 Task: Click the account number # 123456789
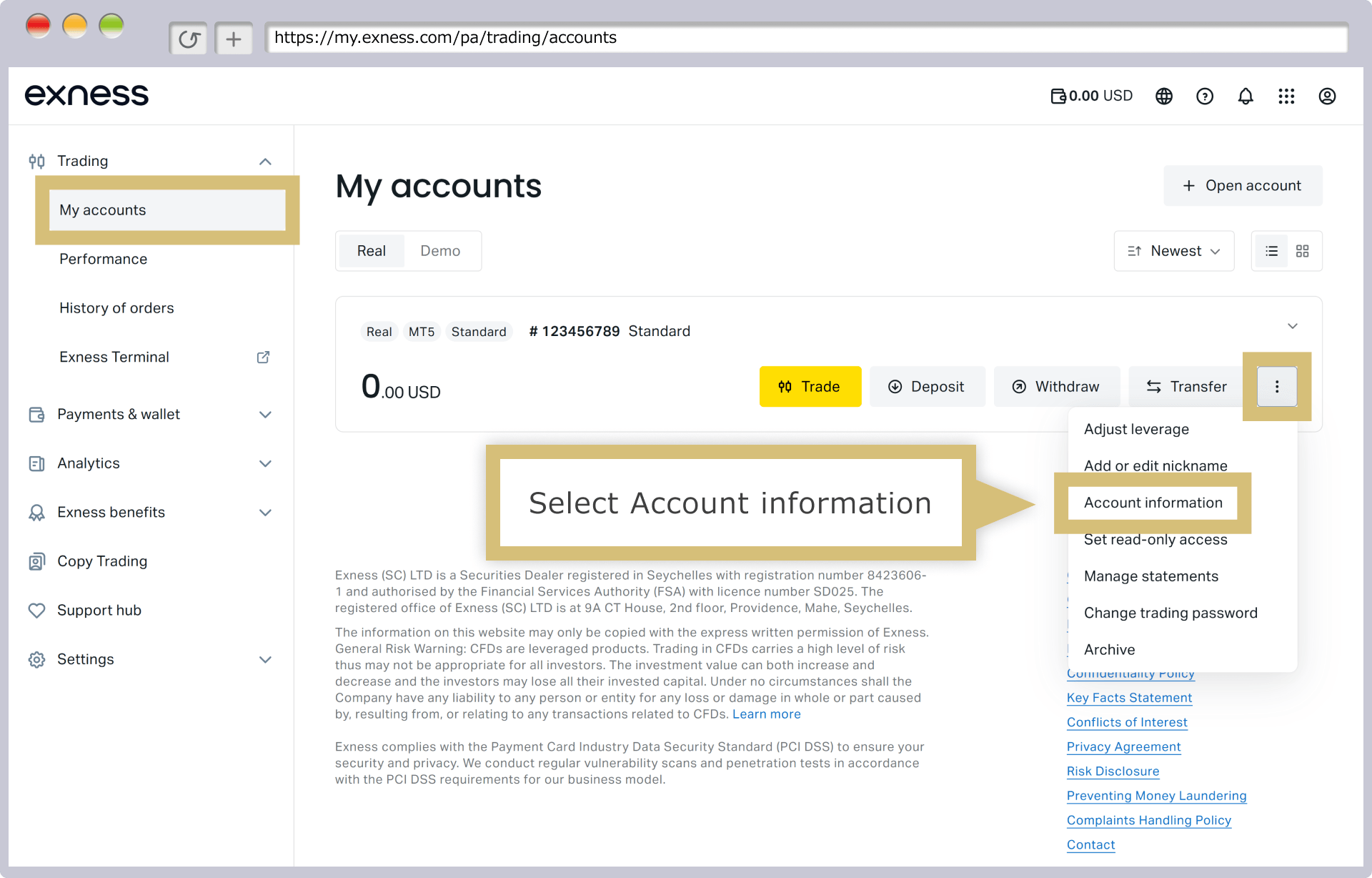tap(575, 332)
